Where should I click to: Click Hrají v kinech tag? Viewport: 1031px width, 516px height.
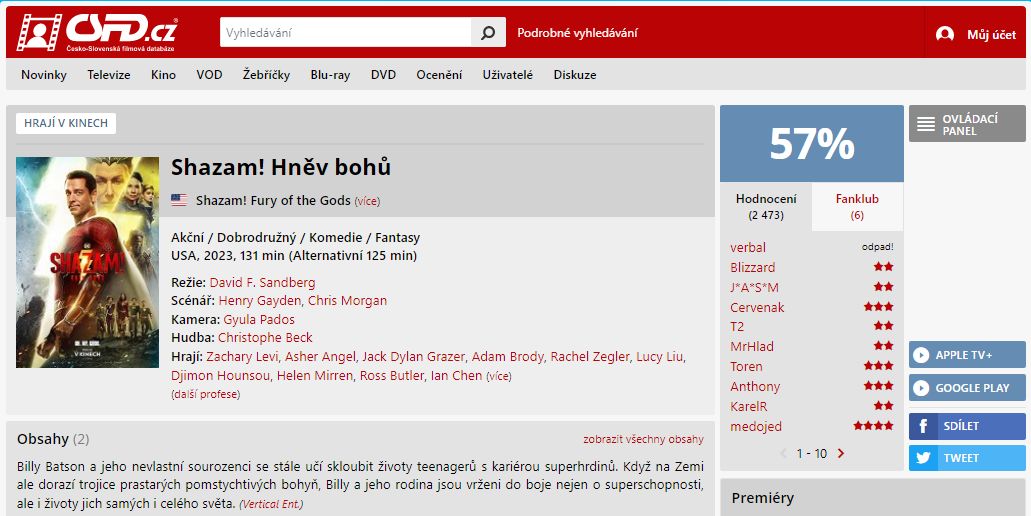(x=66, y=124)
